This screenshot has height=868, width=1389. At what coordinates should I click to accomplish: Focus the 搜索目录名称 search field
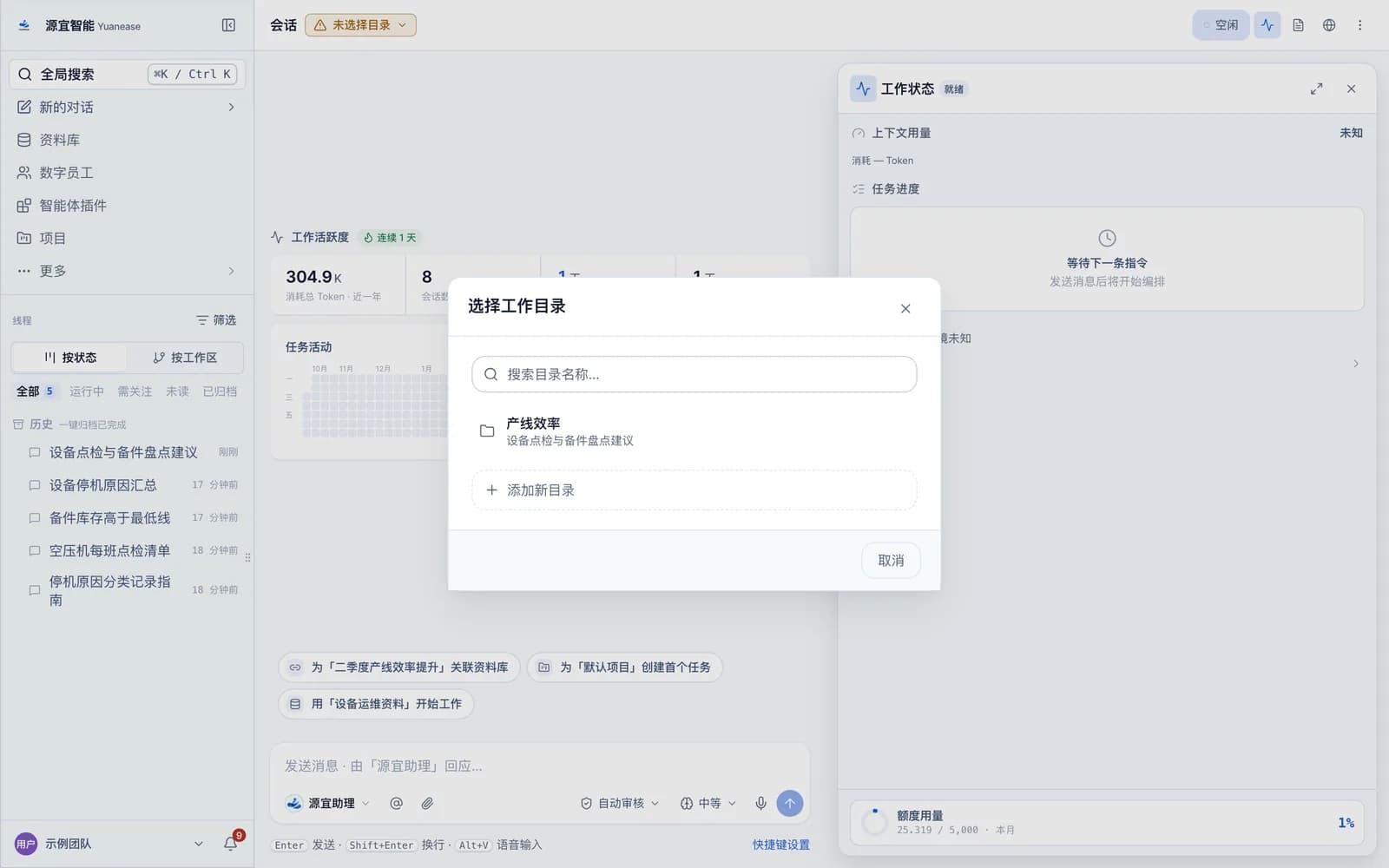[694, 374]
